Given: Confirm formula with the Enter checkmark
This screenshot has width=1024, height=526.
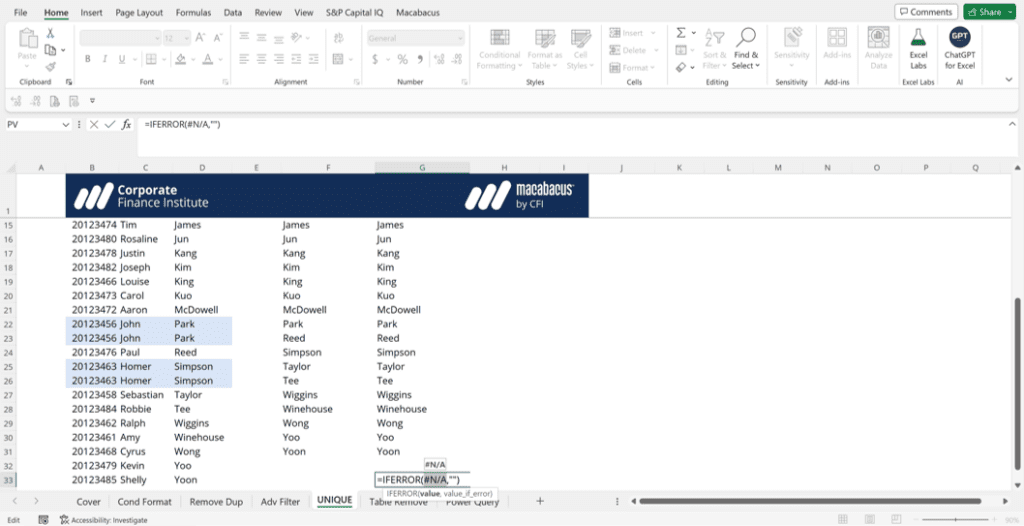Looking at the screenshot, I should pos(110,124).
